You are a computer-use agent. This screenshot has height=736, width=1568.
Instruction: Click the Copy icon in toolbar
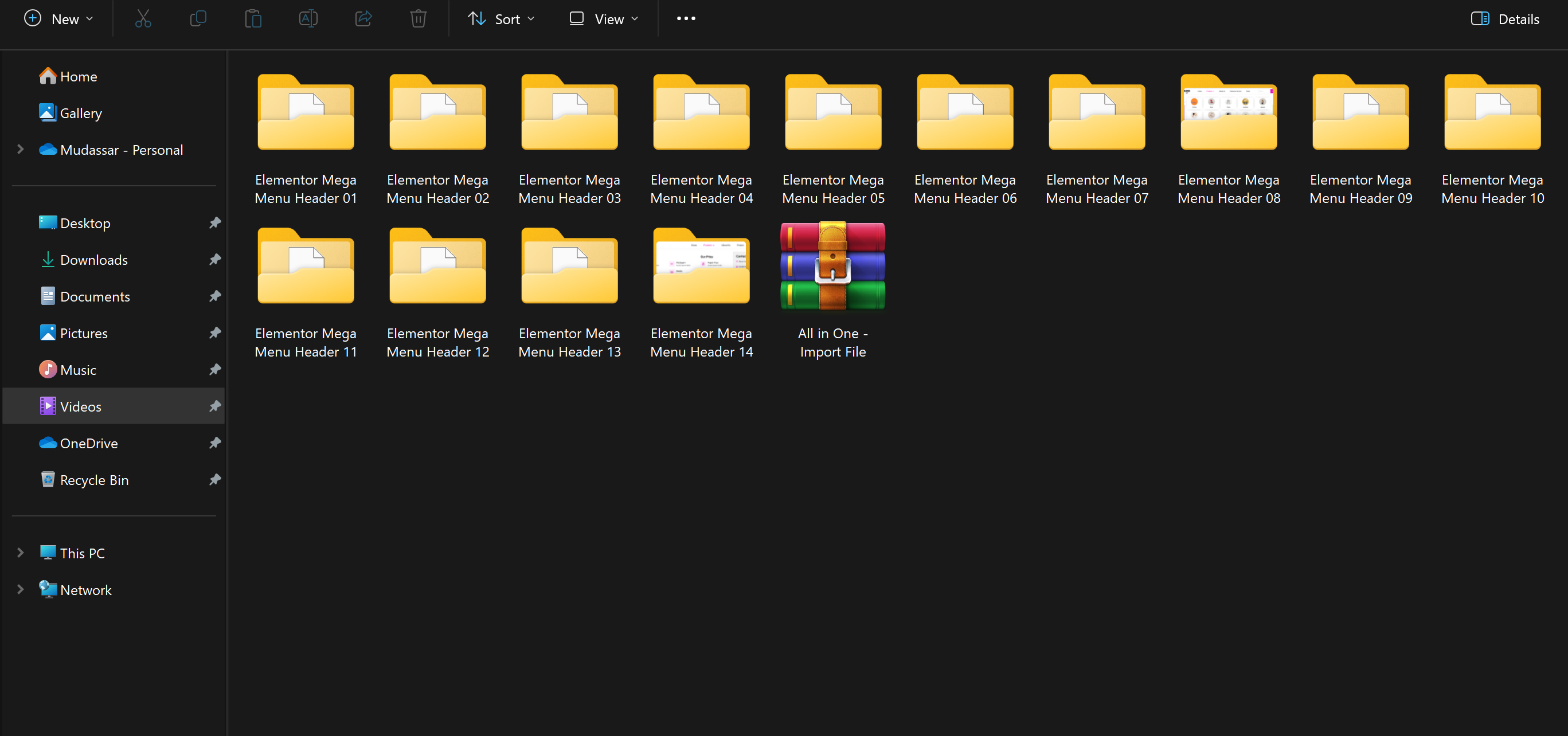click(x=198, y=19)
